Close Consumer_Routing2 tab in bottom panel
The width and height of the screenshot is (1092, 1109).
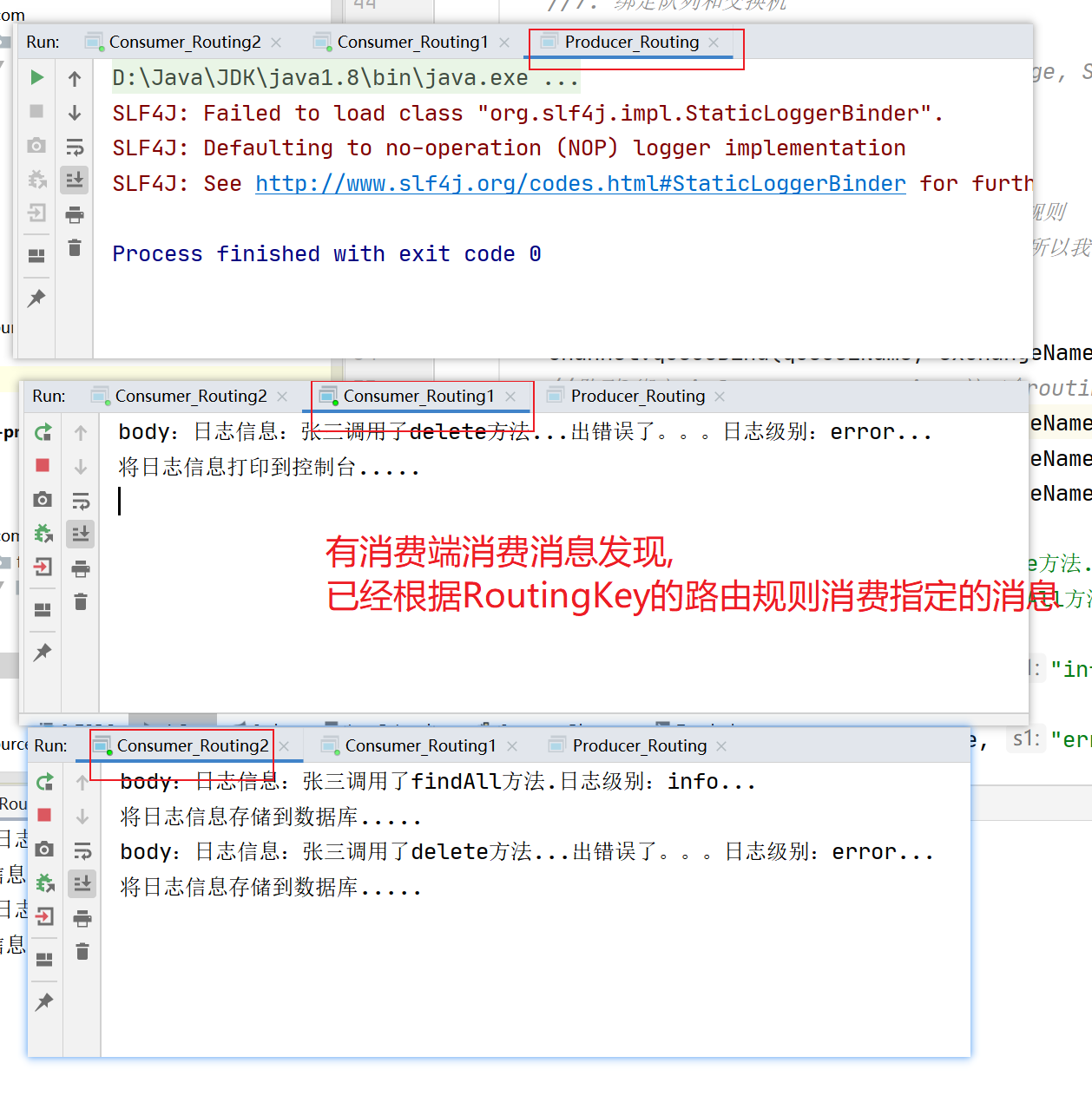(284, 745)
